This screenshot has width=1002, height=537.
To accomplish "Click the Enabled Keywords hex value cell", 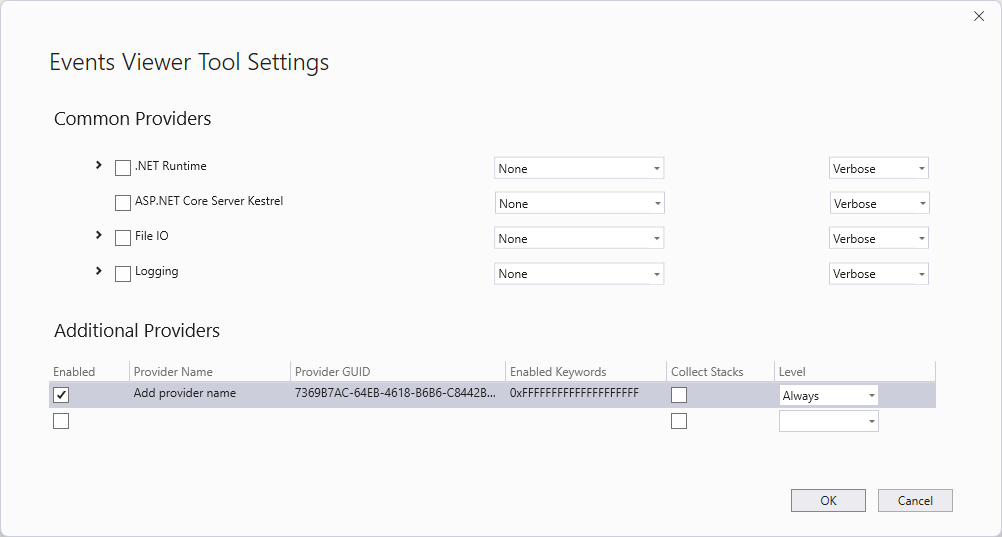I will tap(574, 394).
